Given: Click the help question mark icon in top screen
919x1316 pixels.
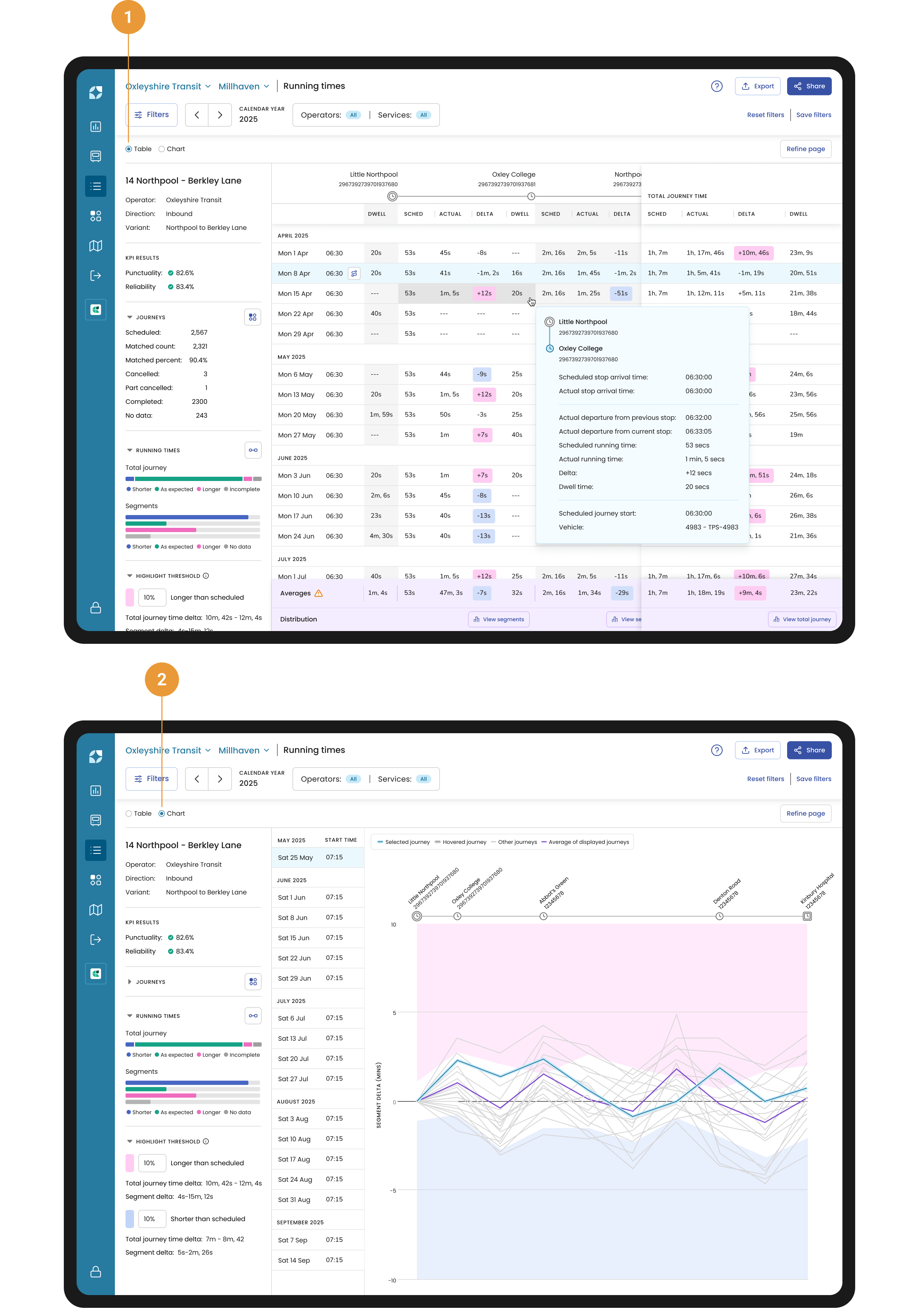Looking at the screenshot, I should (716, 86).
